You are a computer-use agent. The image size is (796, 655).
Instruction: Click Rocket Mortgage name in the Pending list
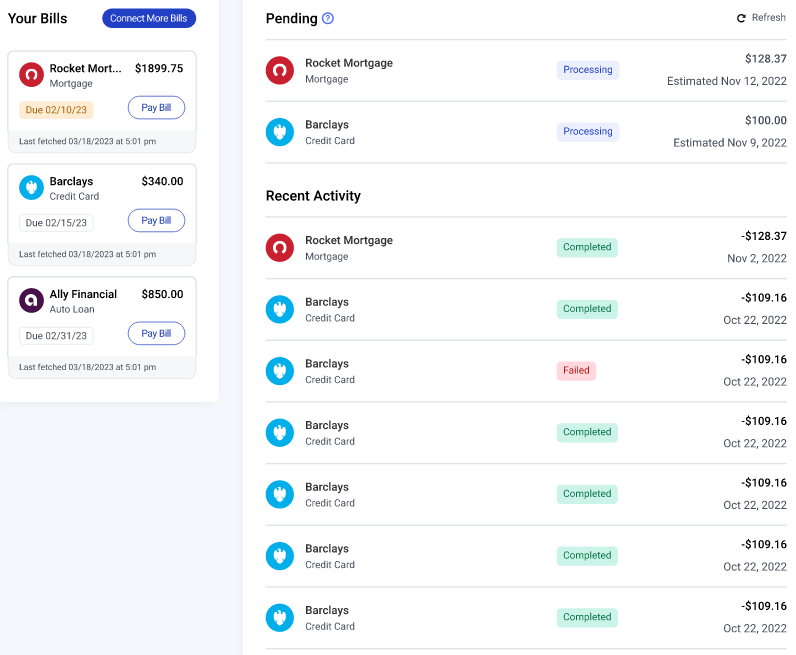pyautogui.click(x=349, y=63)
